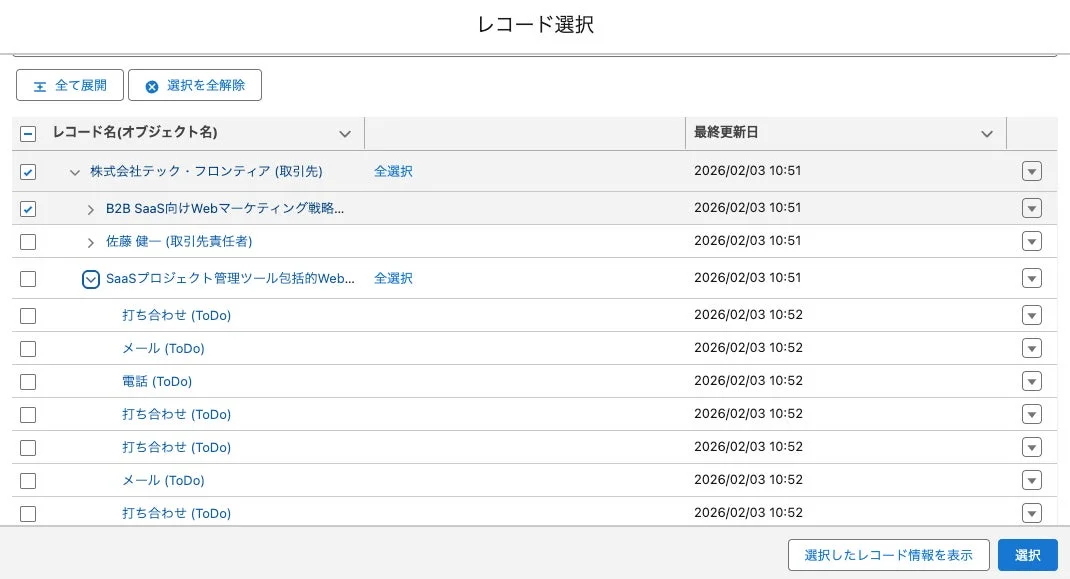Click the 選択を全解除 button
Image resolution: width=1070 pixels, height=579 pixels.
click(x=194, y=85)
